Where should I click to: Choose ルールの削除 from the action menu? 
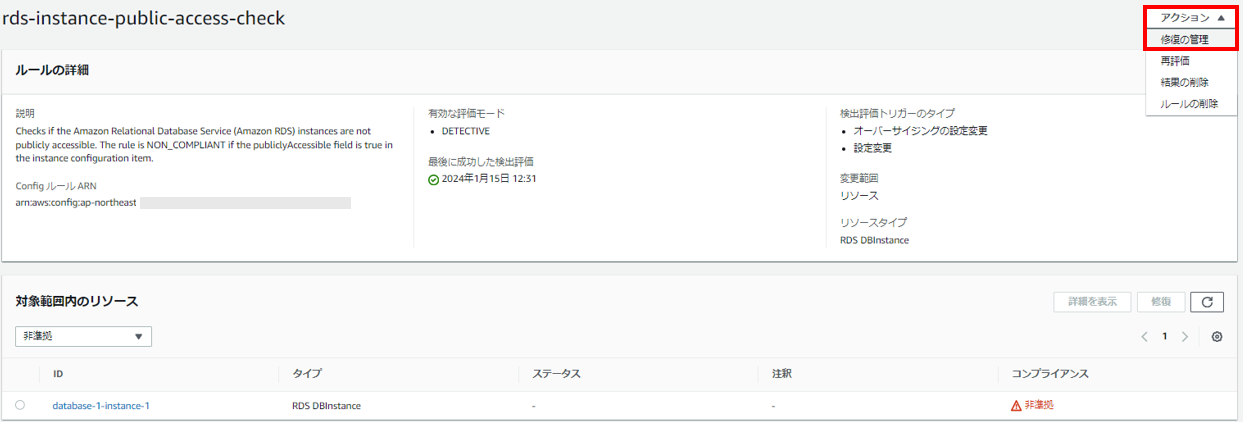point(1192,103)
